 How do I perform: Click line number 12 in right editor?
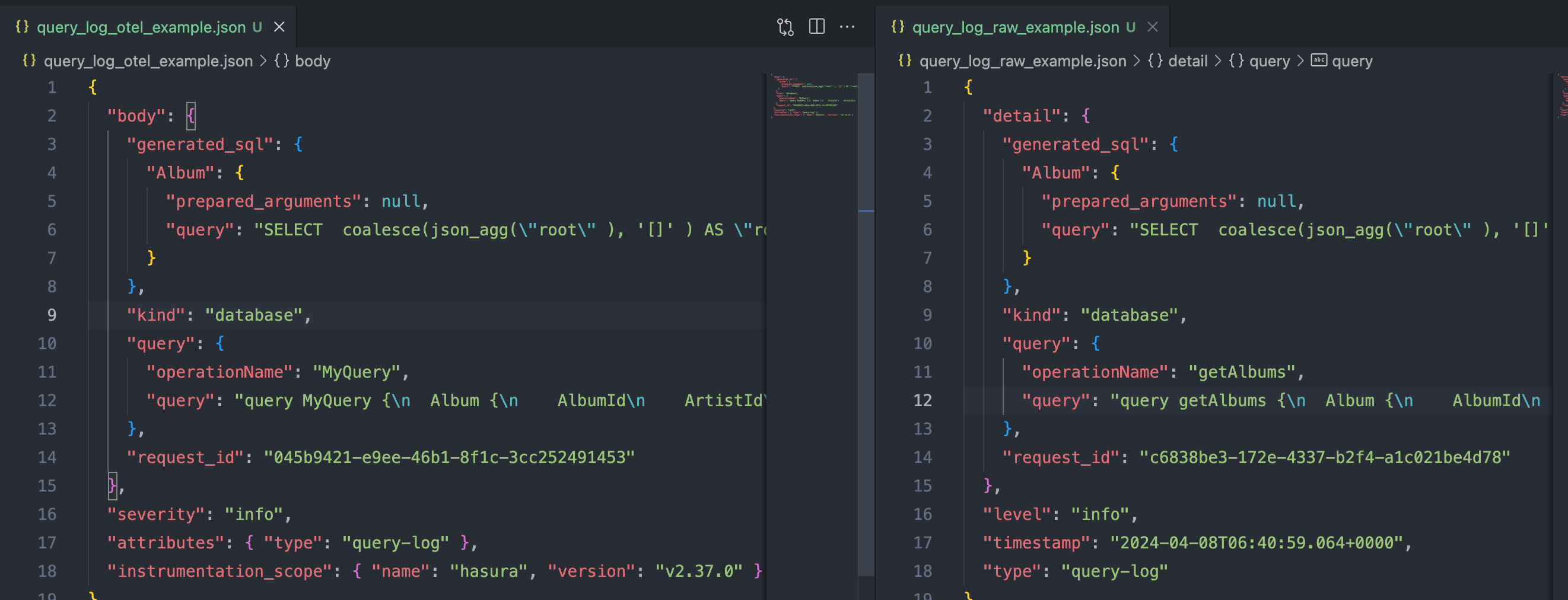pyautogui.click(x=922, y=400)
